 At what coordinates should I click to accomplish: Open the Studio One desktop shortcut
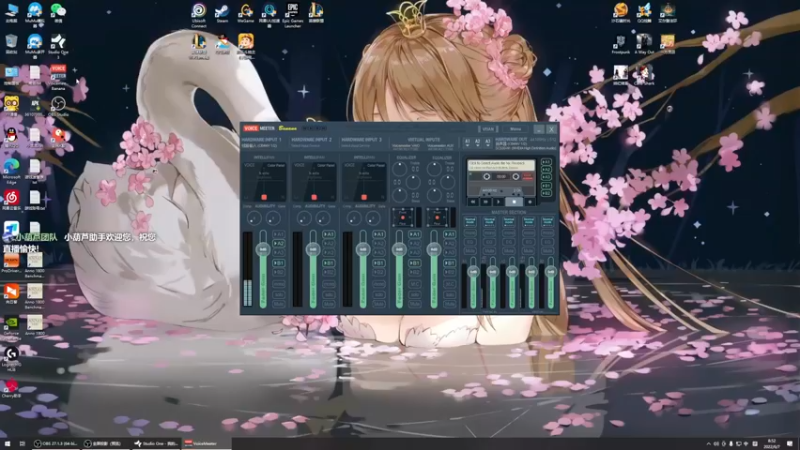point(58,46)
